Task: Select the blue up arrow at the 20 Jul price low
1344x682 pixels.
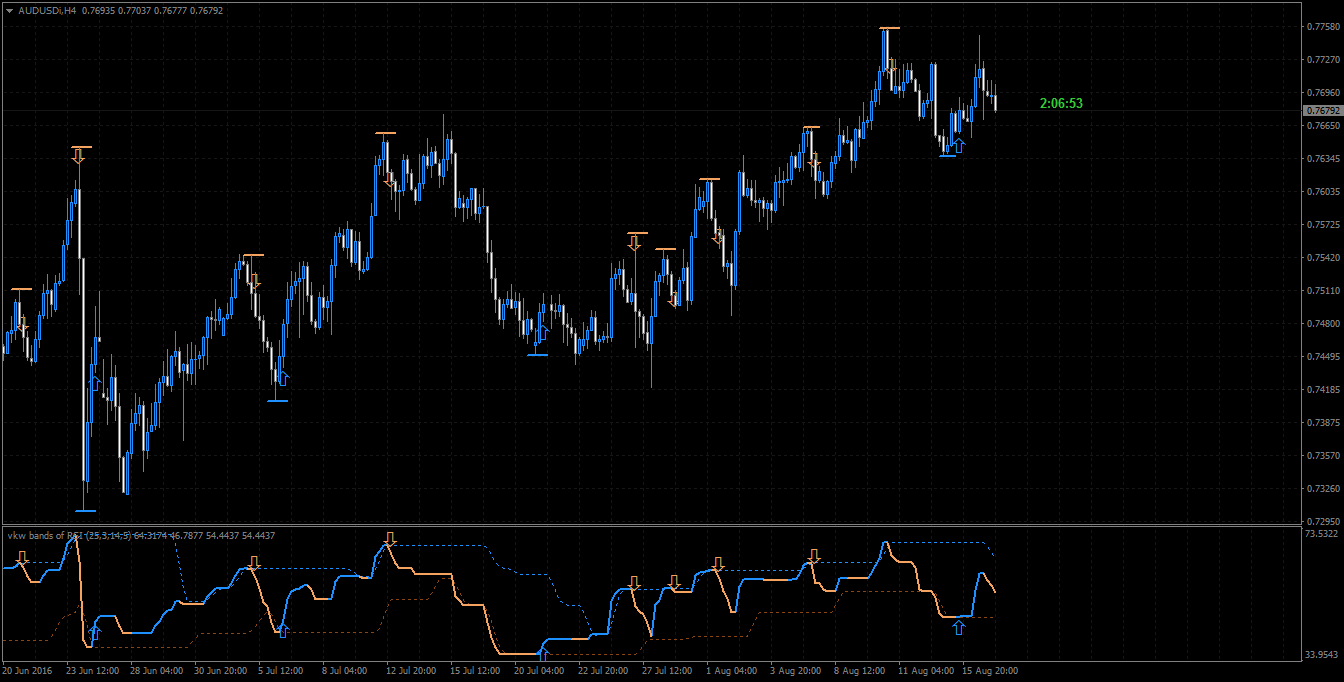Action: [544, 332]
